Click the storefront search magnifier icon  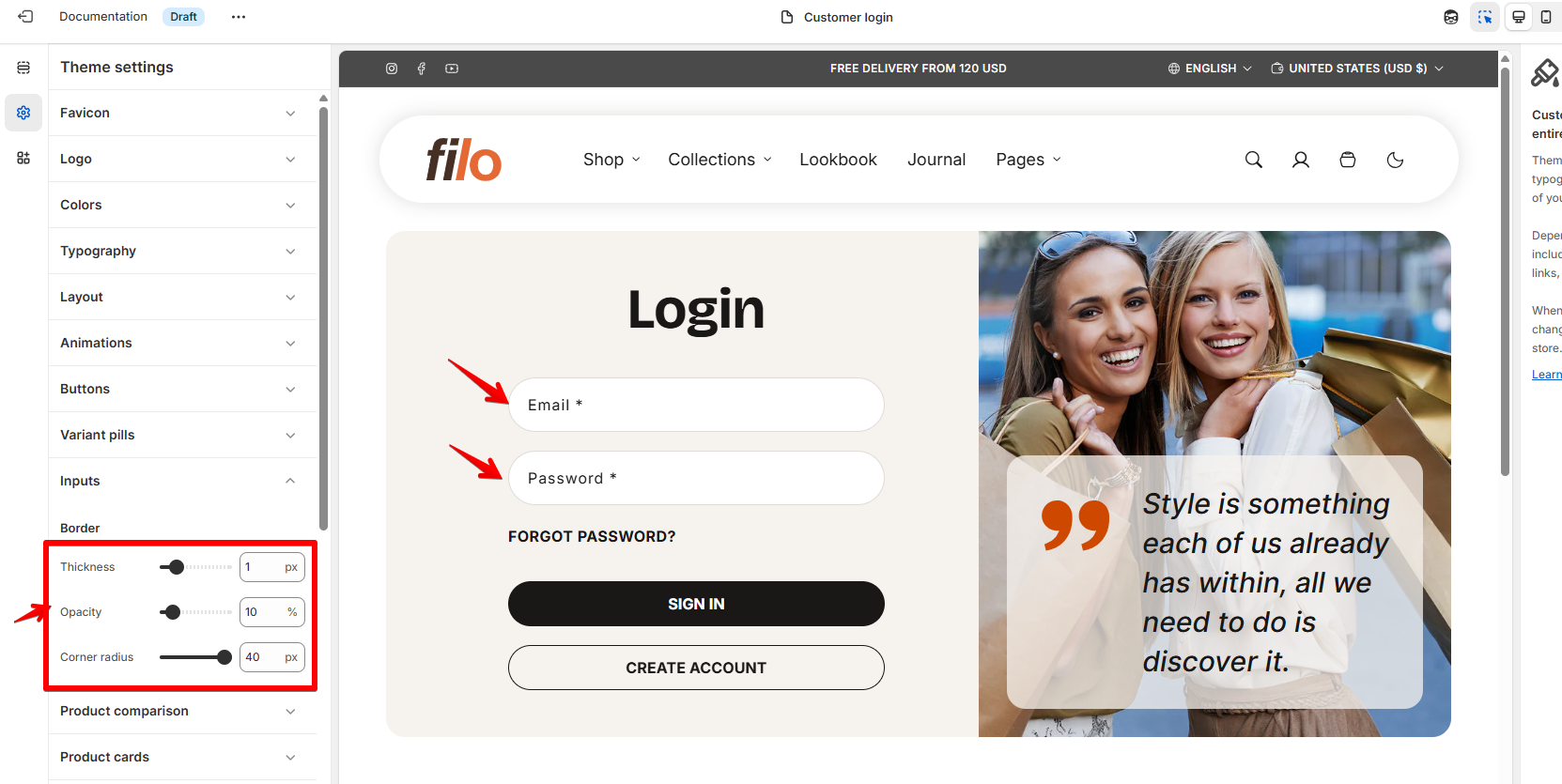1254,160
